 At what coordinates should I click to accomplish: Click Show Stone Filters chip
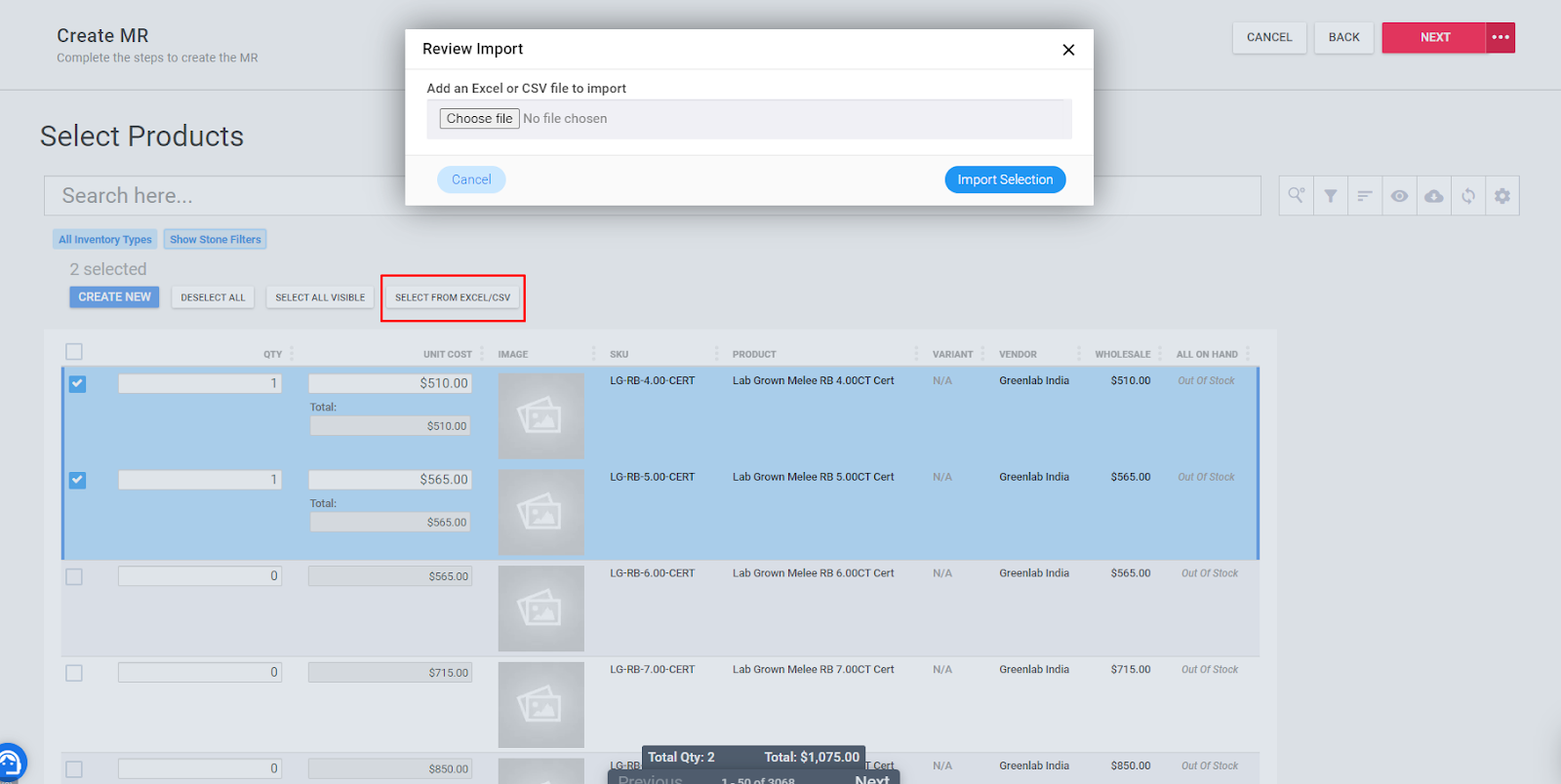pyautogui.click(x=216, y=240)
